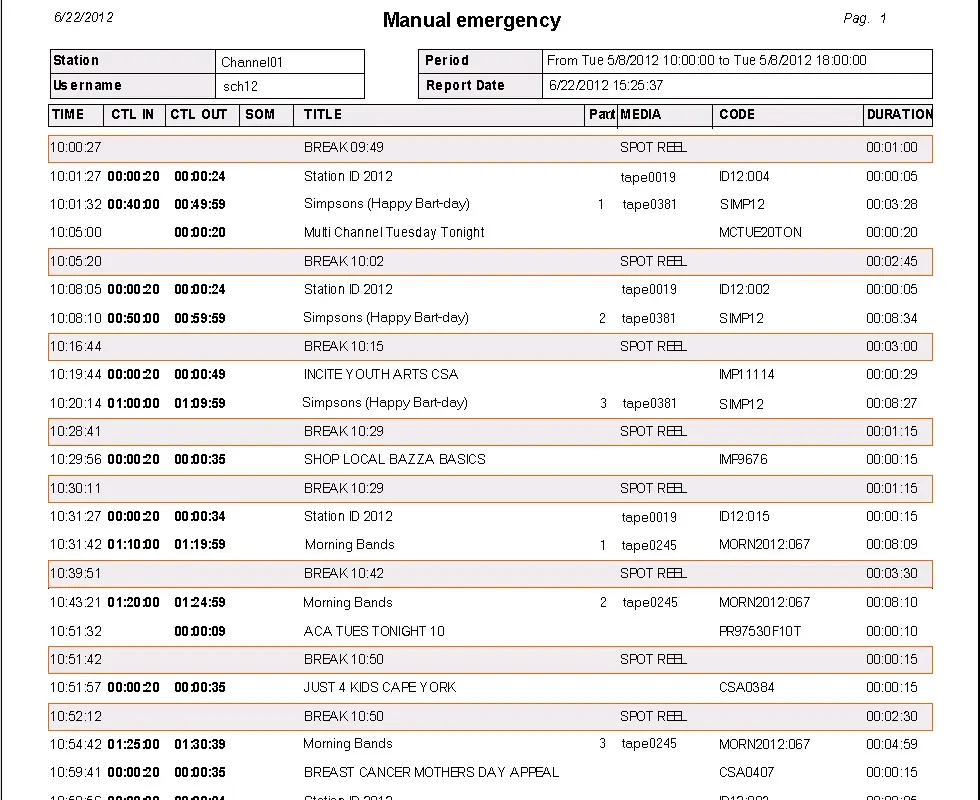Viewport: 980px width, 800px height.
Task: Click the SOM column header
Action: [x=260, y=114]
